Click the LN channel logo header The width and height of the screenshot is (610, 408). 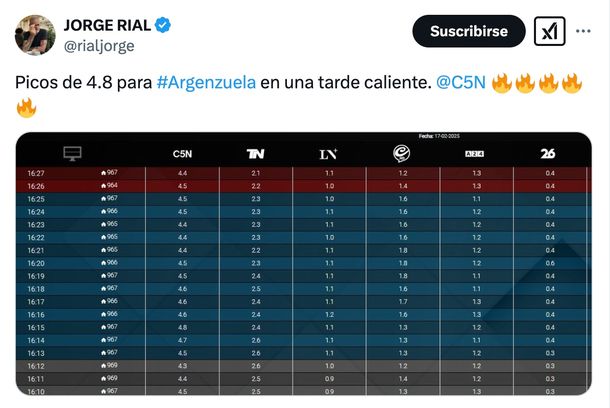pos(328,154)
